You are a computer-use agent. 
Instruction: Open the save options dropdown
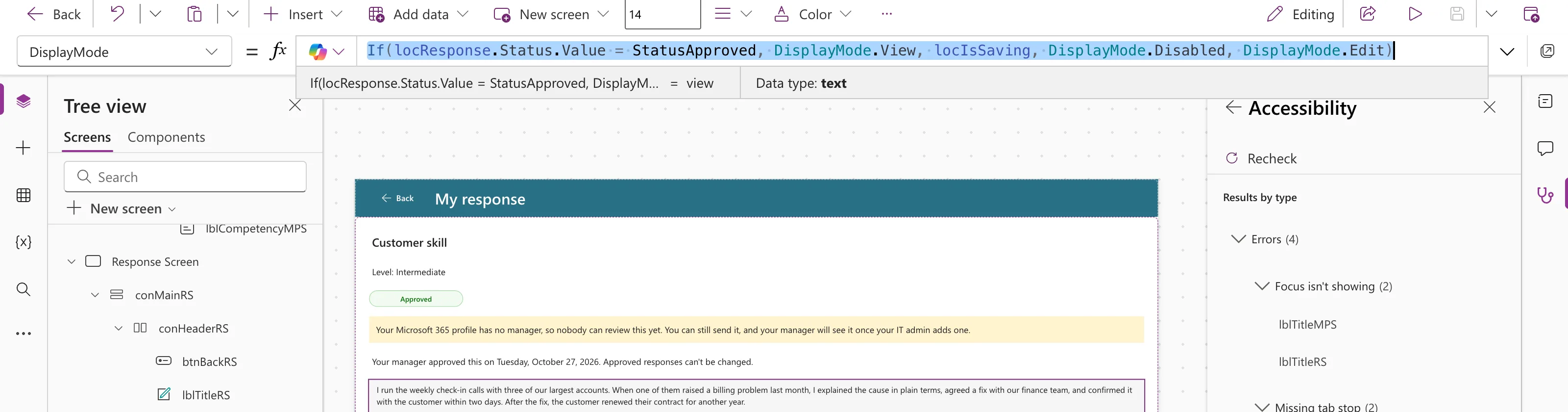[1491, 13]
